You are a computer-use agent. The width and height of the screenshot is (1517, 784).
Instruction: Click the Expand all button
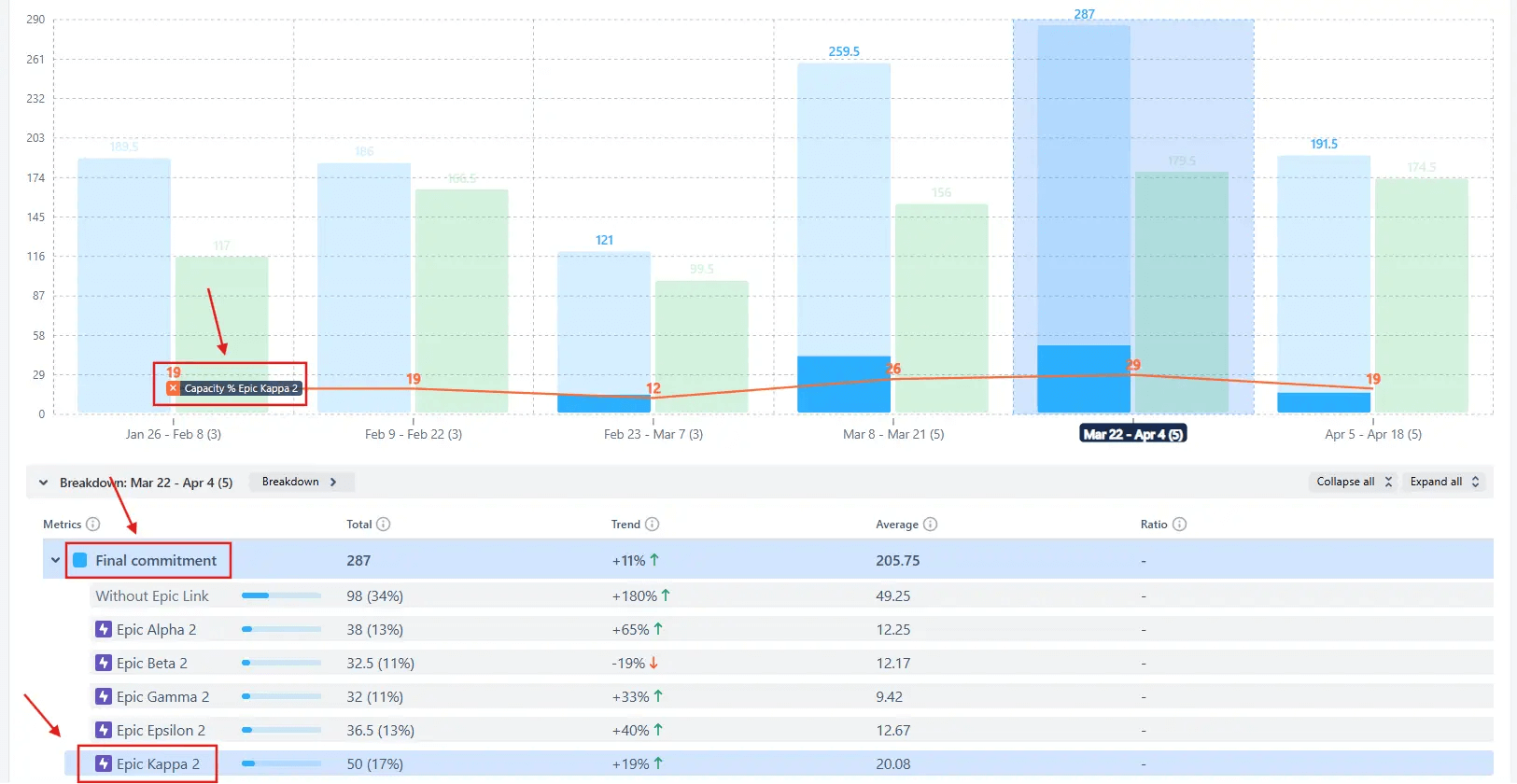point(1445,482)
